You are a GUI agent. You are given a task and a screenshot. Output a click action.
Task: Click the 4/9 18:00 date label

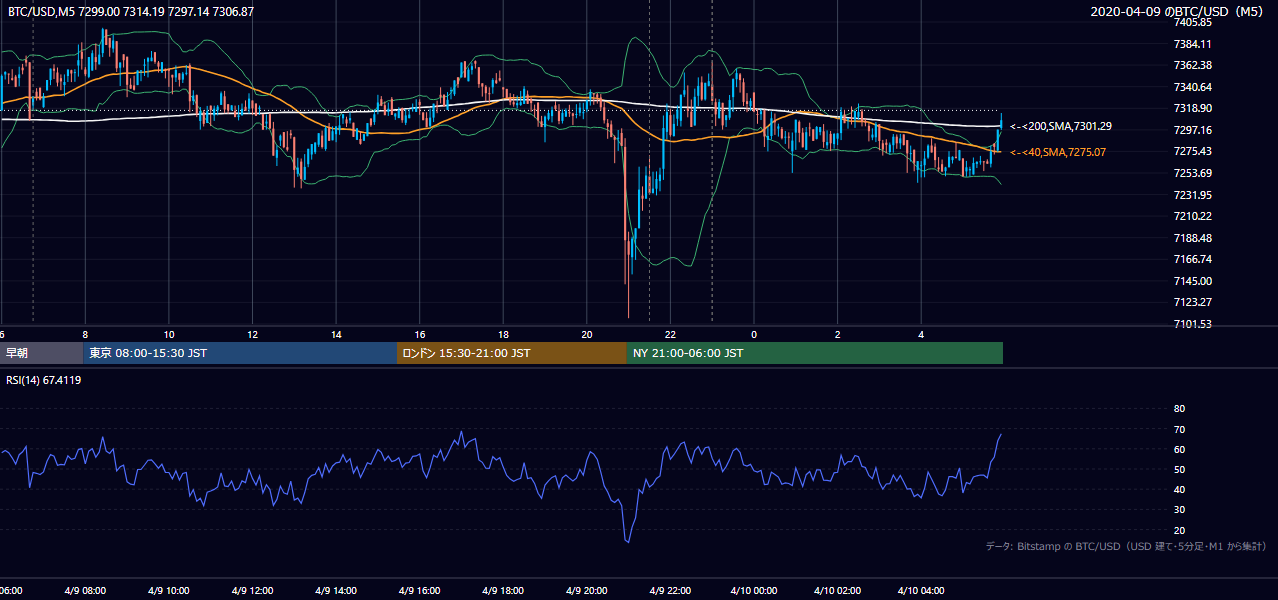(x=502, y=591)
